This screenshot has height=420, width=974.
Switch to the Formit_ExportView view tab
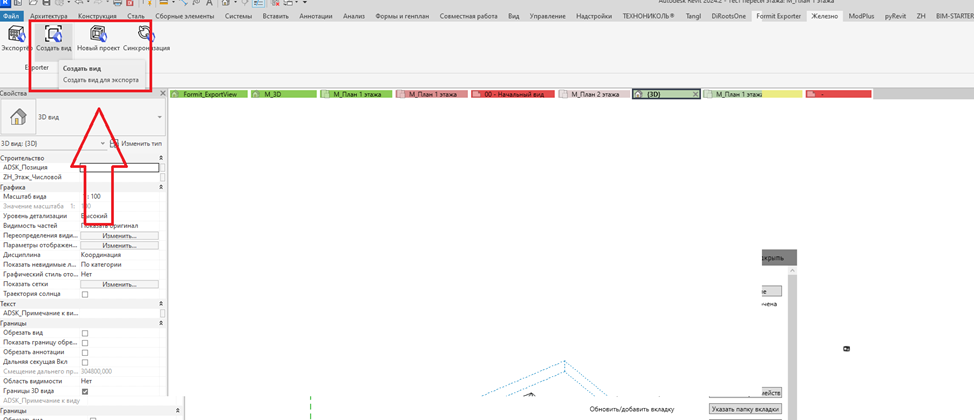tap(209, 94)
